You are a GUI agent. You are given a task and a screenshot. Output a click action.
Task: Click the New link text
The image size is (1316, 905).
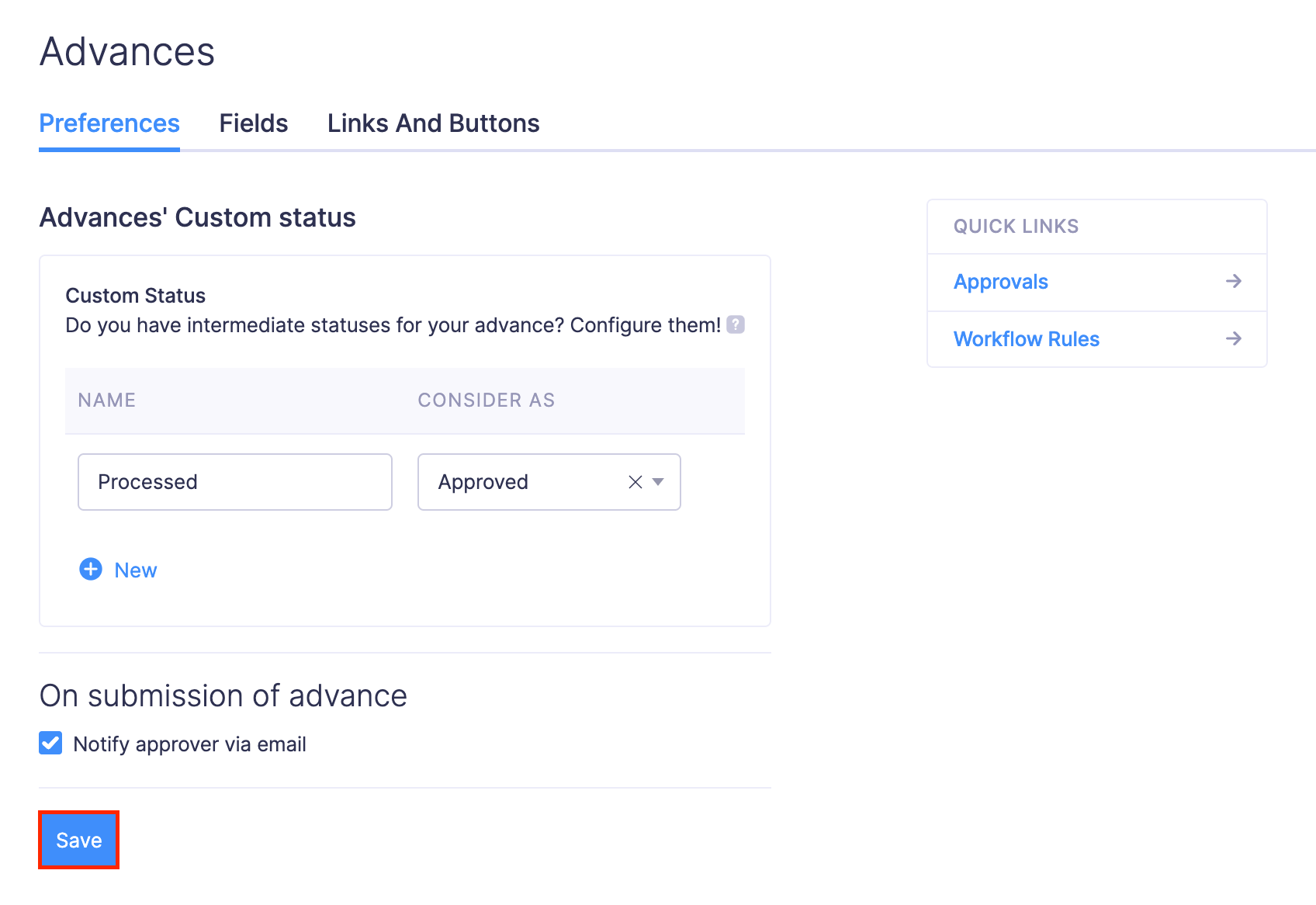click(x=136, y=570)
